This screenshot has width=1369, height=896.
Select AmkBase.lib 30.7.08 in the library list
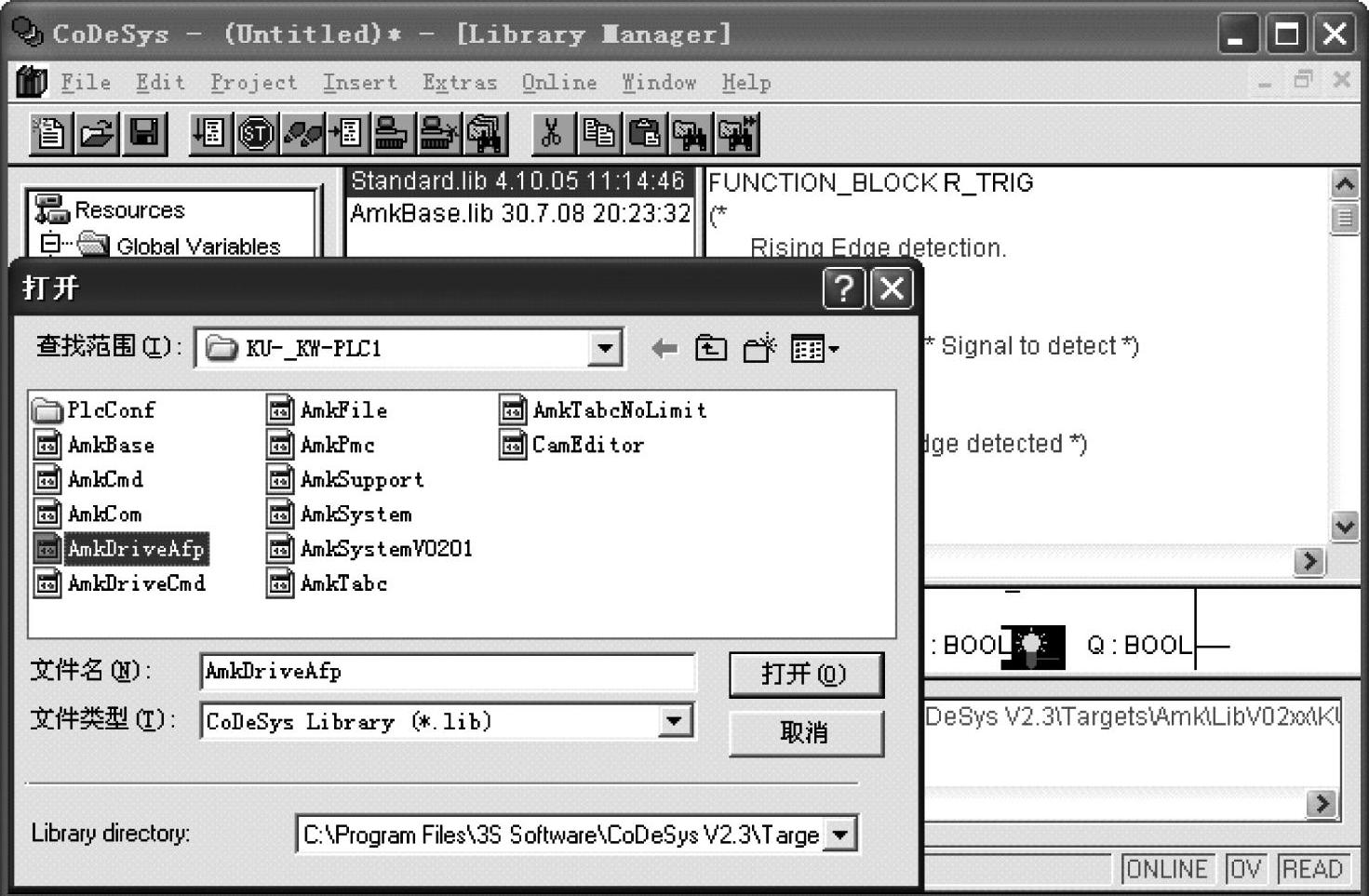[520, 213]
